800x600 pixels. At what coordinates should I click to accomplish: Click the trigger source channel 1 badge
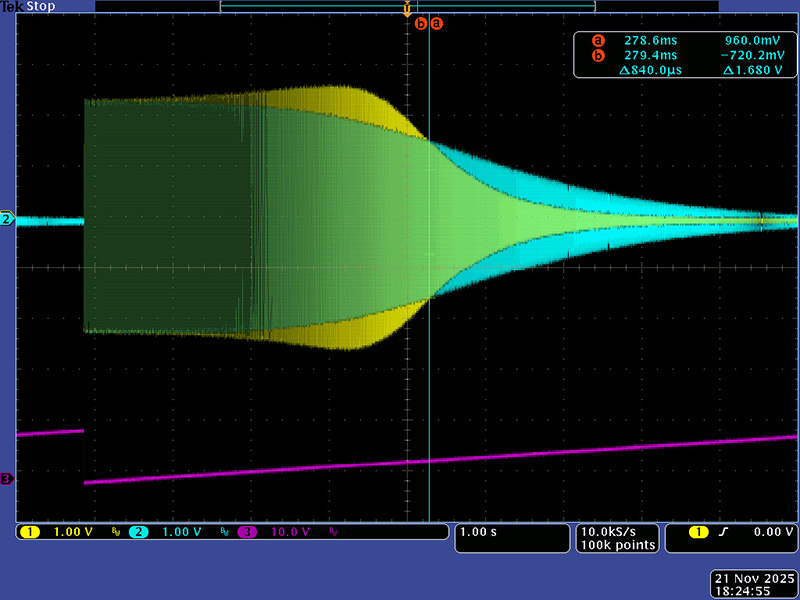(699, 532)
